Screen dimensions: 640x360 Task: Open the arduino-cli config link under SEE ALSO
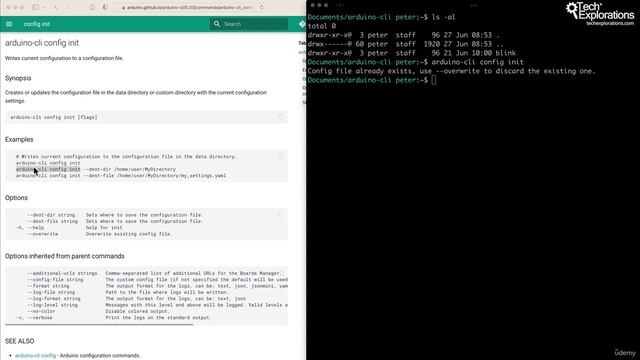[x=36, y=356]
